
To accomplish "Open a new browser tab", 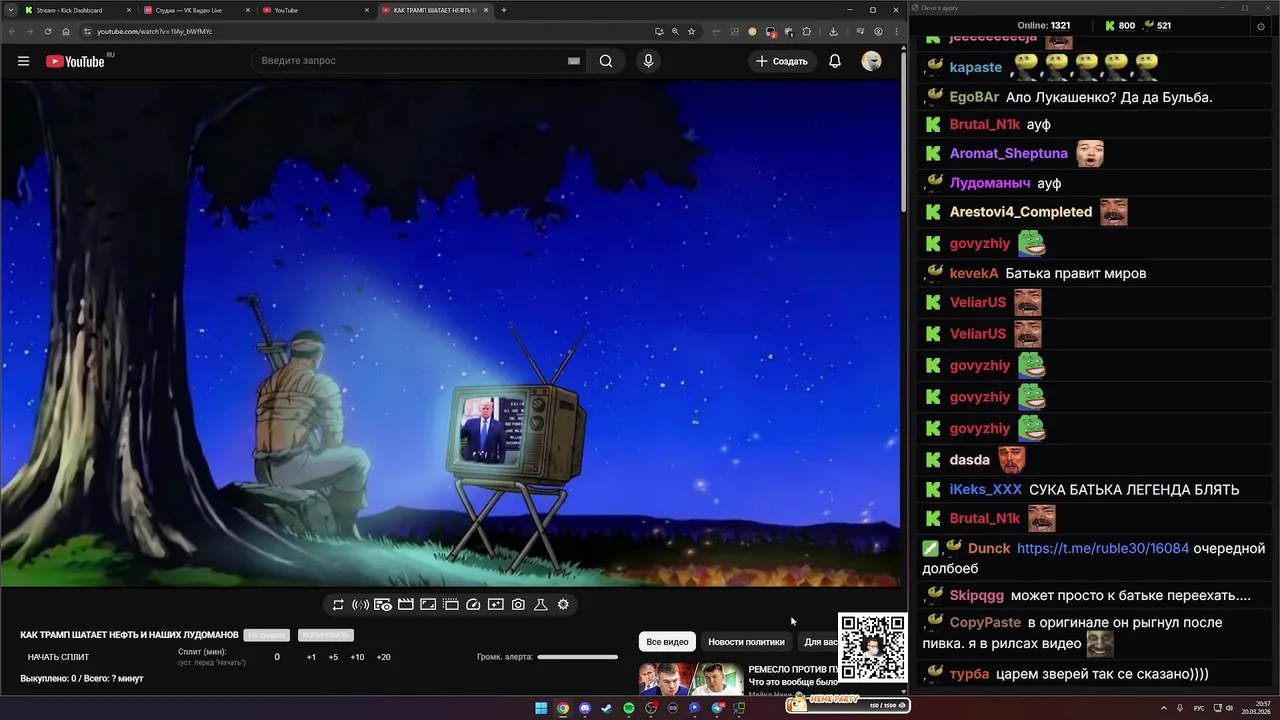I will click(504, 10).
